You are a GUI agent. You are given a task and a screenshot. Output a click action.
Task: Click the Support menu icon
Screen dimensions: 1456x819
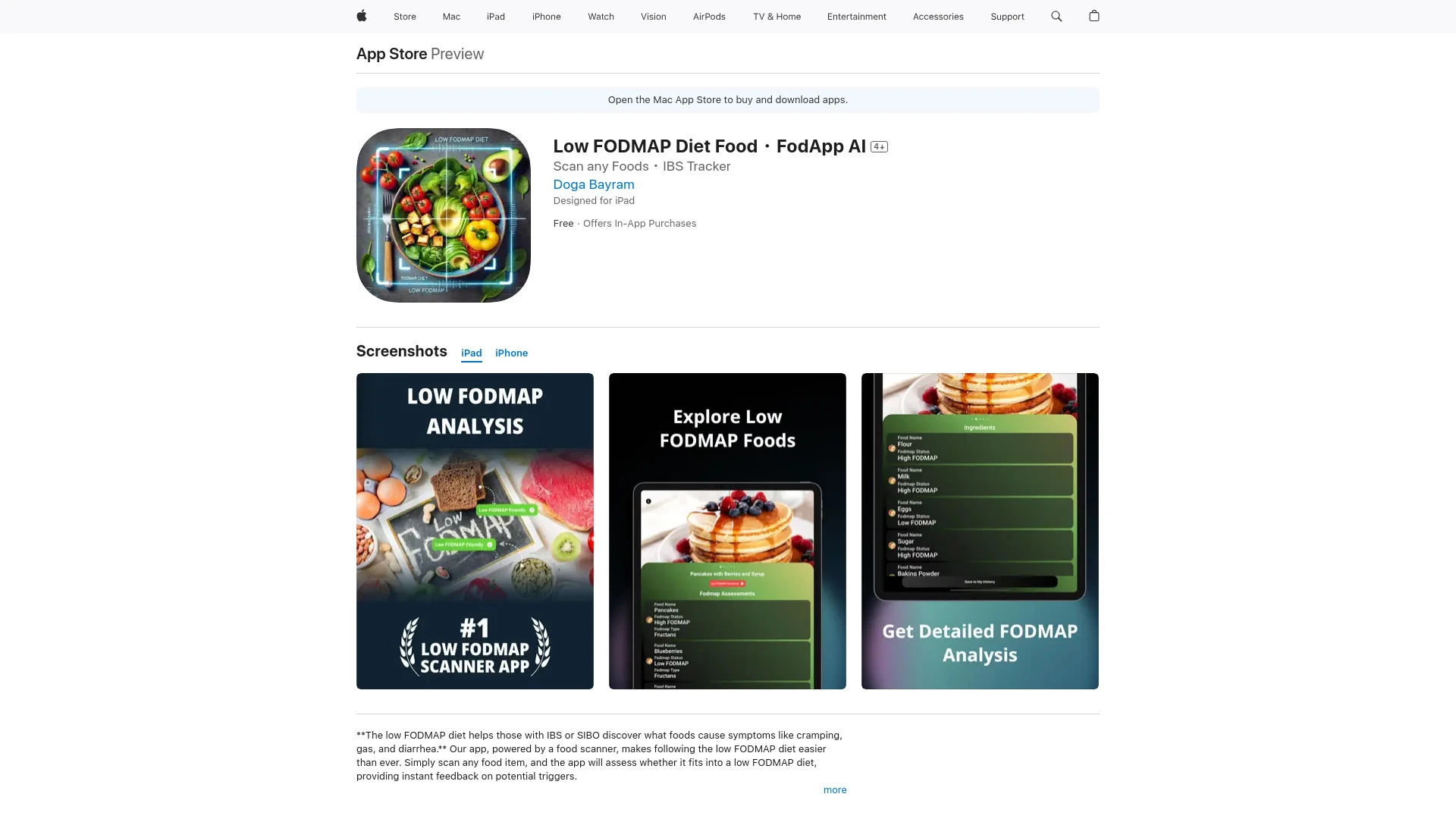pos(1007,16)
